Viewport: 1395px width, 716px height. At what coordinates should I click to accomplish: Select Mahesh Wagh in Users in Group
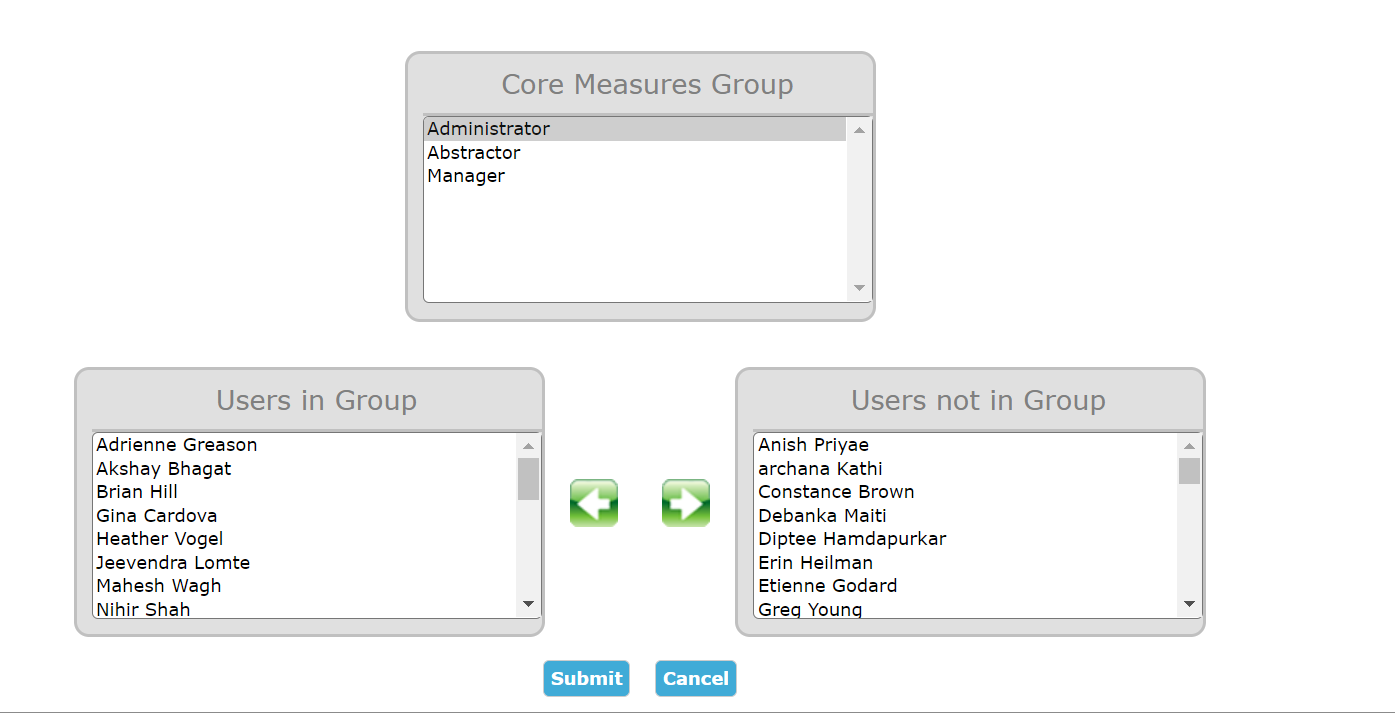tap(305, 586)
